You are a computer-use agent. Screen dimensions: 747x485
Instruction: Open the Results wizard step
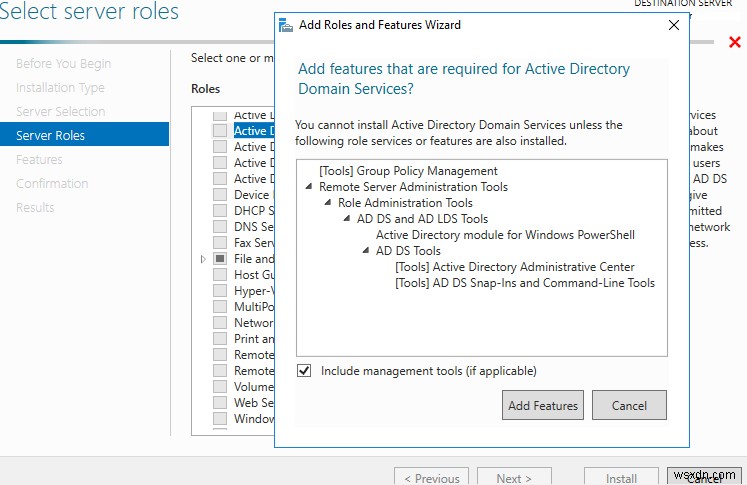pos(35,207)
